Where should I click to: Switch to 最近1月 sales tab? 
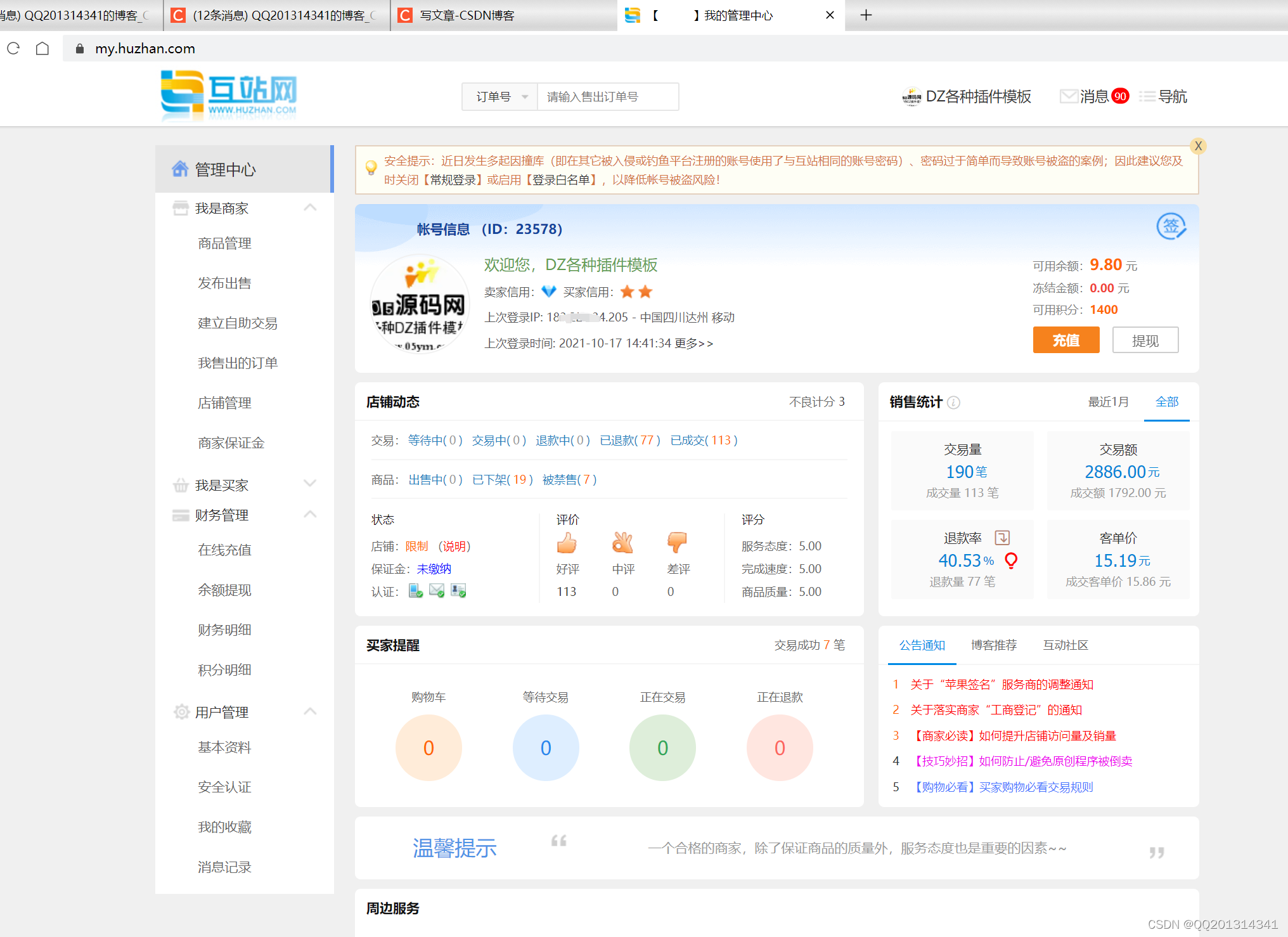click(1108, 402)
